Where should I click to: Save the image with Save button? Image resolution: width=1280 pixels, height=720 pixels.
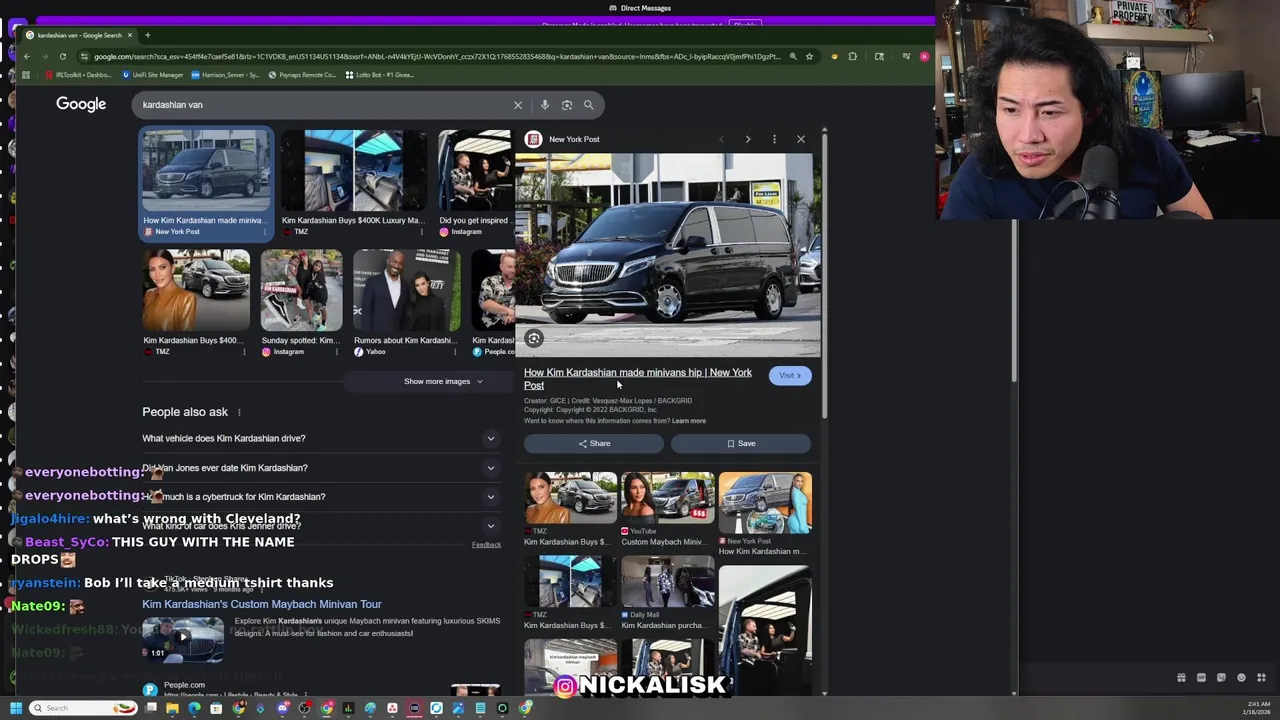(741, 444)
